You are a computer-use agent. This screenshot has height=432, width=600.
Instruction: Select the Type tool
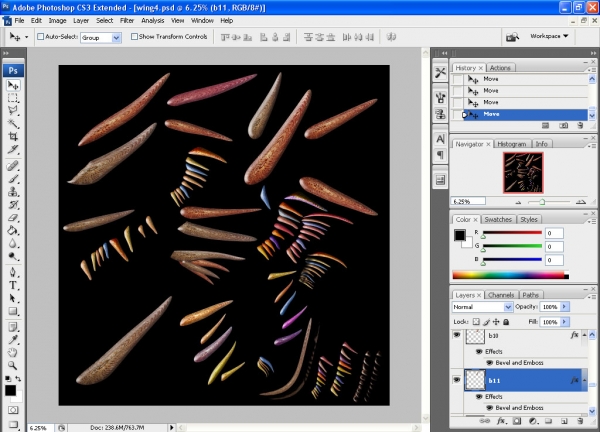point(13,285)
